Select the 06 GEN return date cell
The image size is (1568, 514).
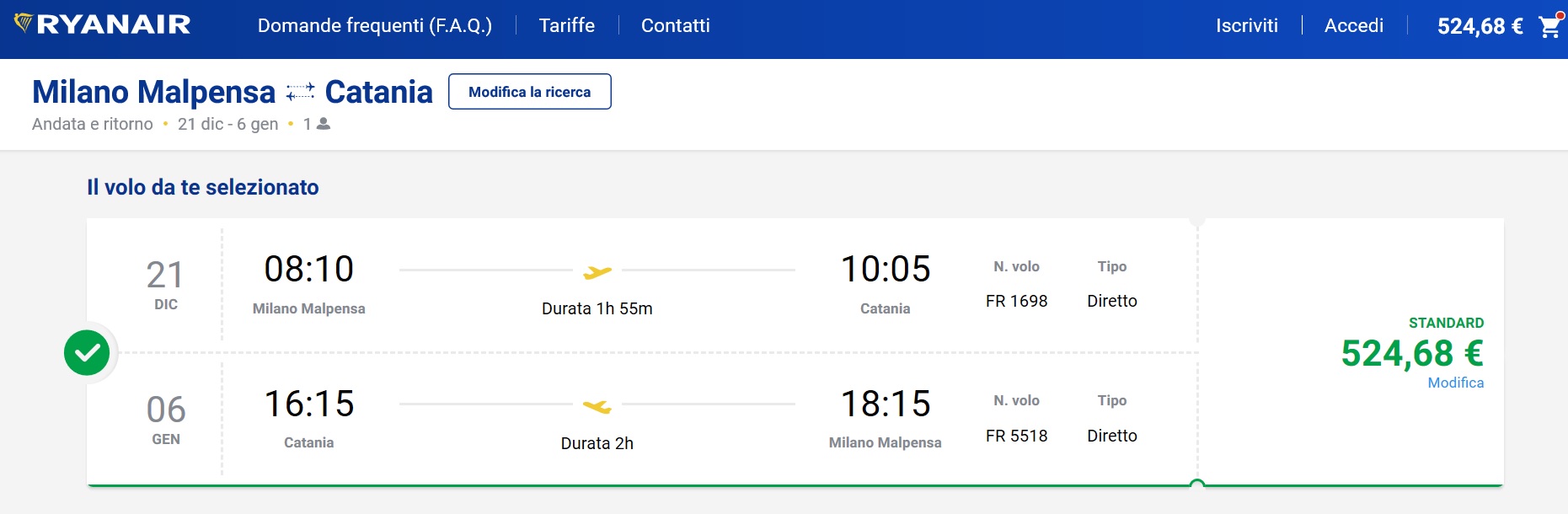pos(166,420)
